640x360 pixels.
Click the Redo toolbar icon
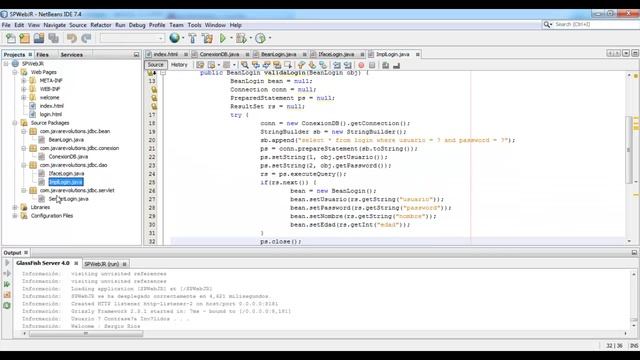pos(86,38)
